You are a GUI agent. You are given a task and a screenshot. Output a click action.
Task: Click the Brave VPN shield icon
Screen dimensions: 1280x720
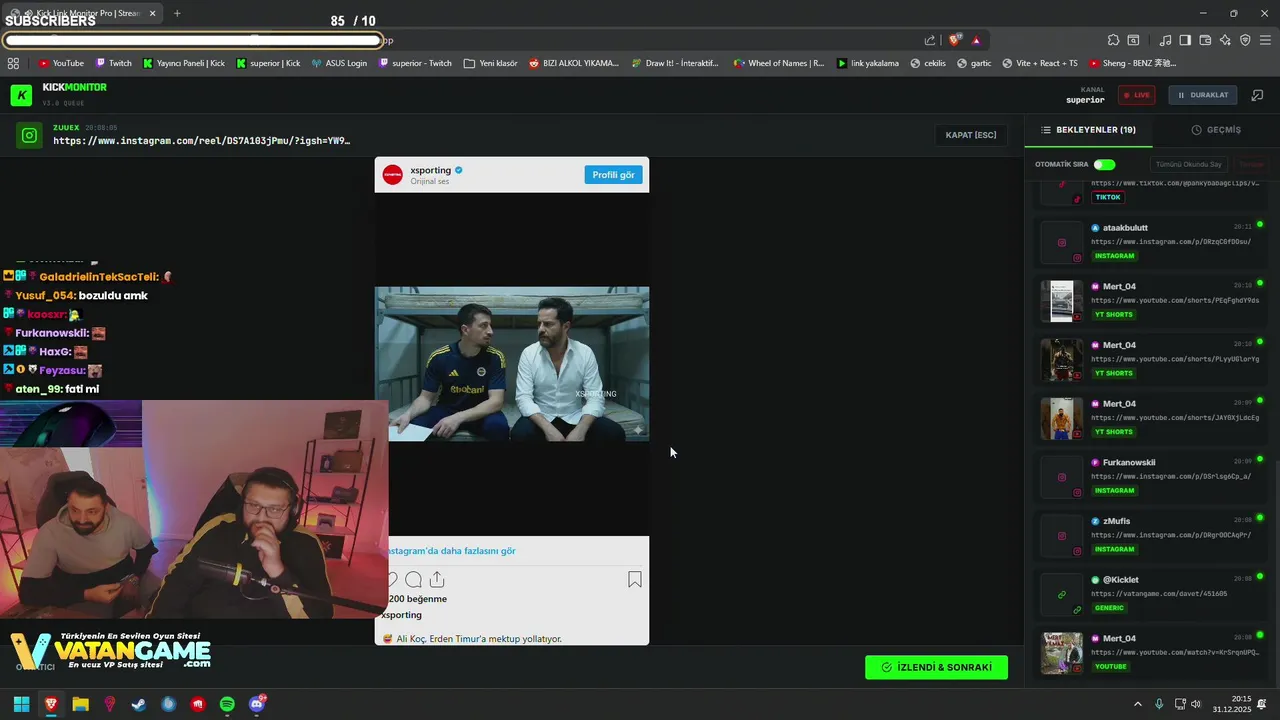[1245, 40]
